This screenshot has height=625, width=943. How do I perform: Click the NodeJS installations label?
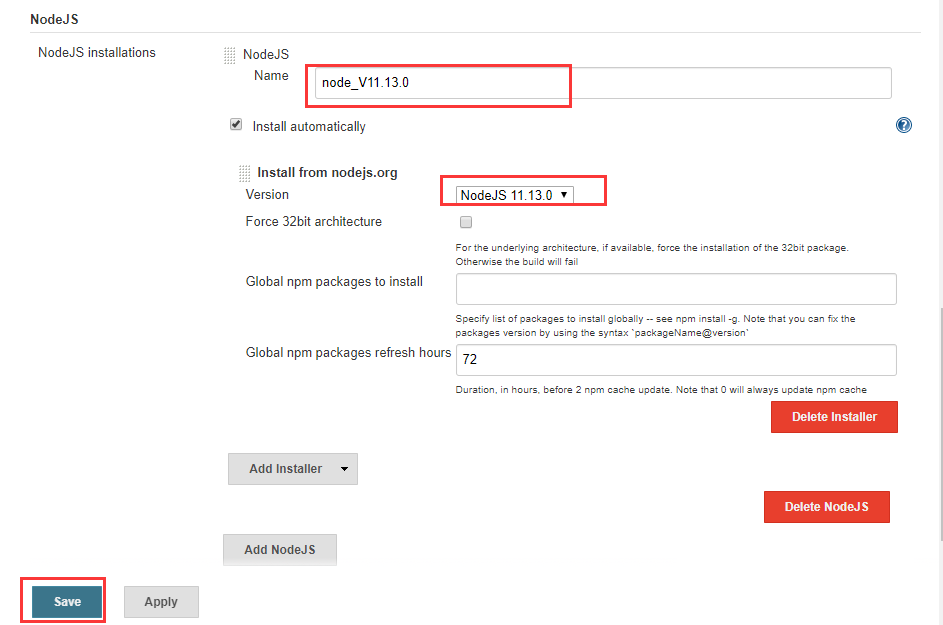point(97,52)
